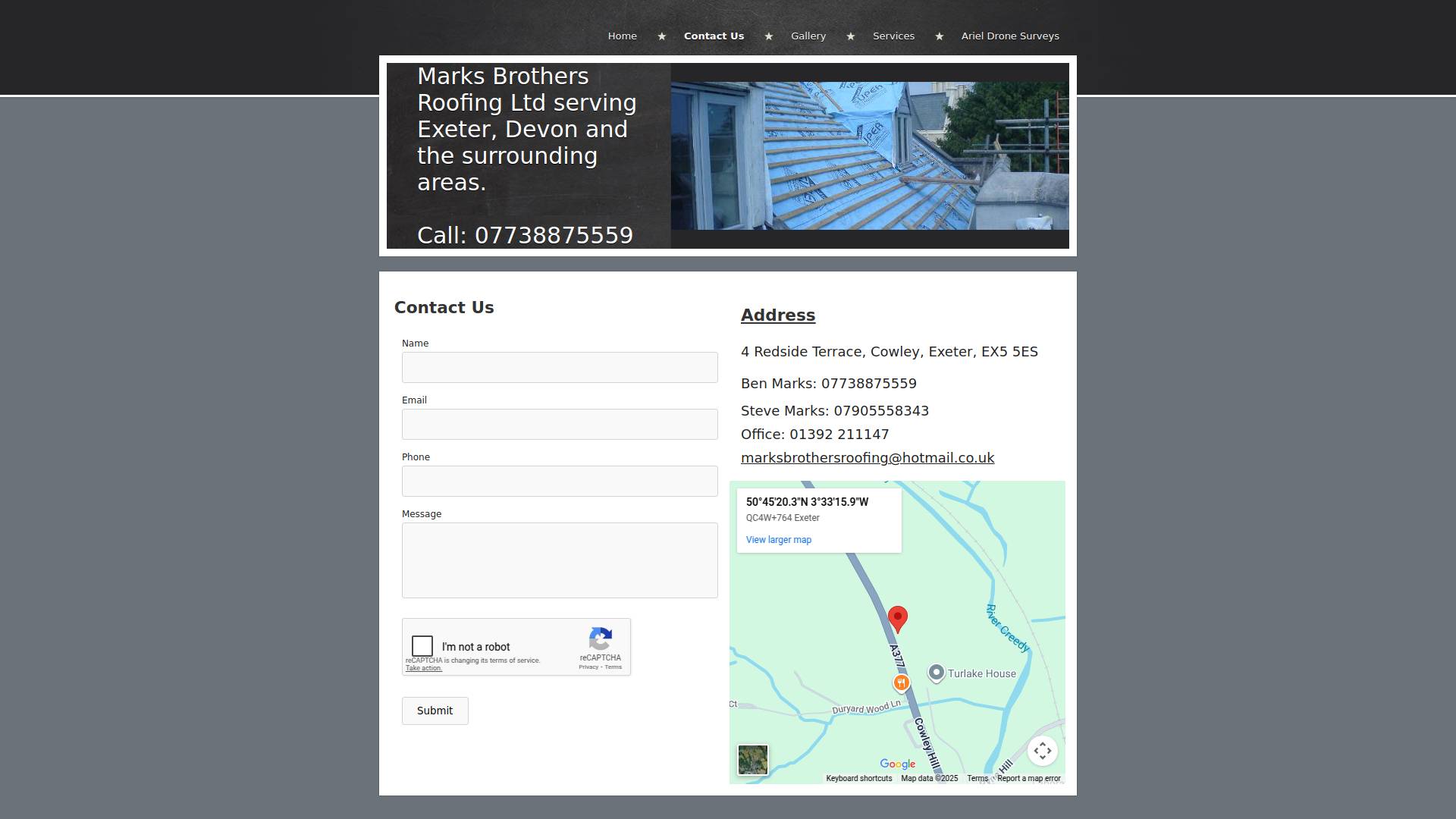Click the Turlake House map marker

[937, 673]
